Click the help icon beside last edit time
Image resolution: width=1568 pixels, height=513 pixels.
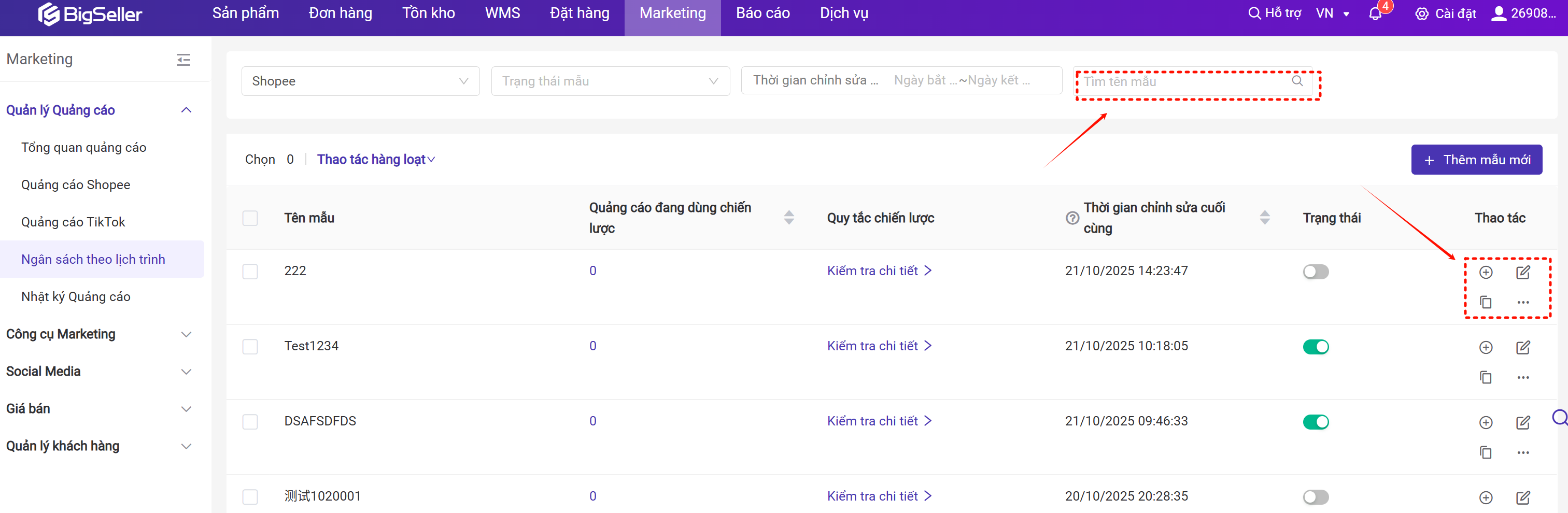point(1072,218)
